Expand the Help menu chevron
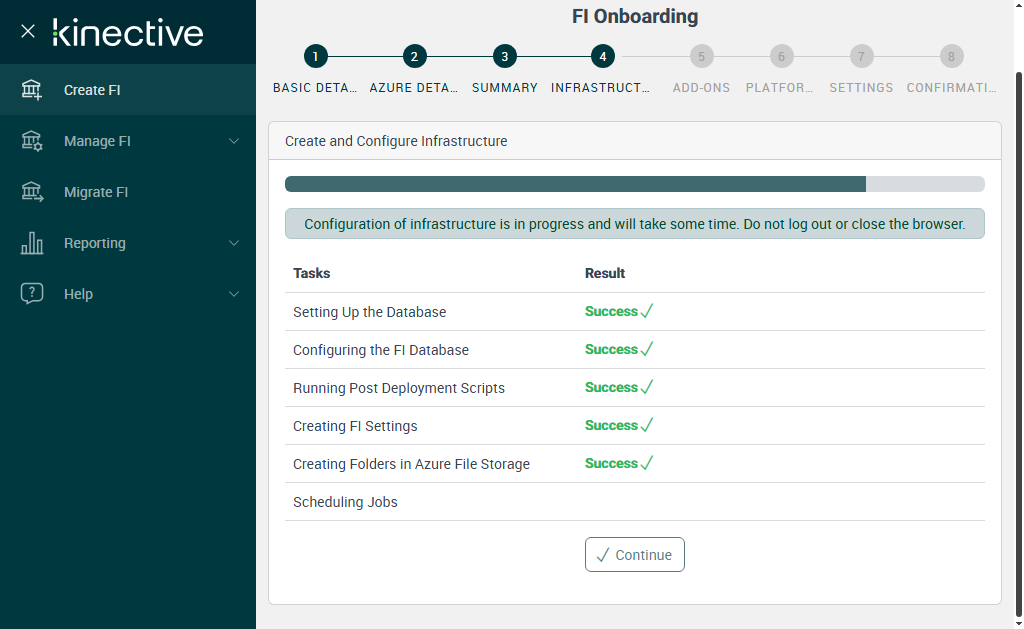 click(x=234, y=294)
